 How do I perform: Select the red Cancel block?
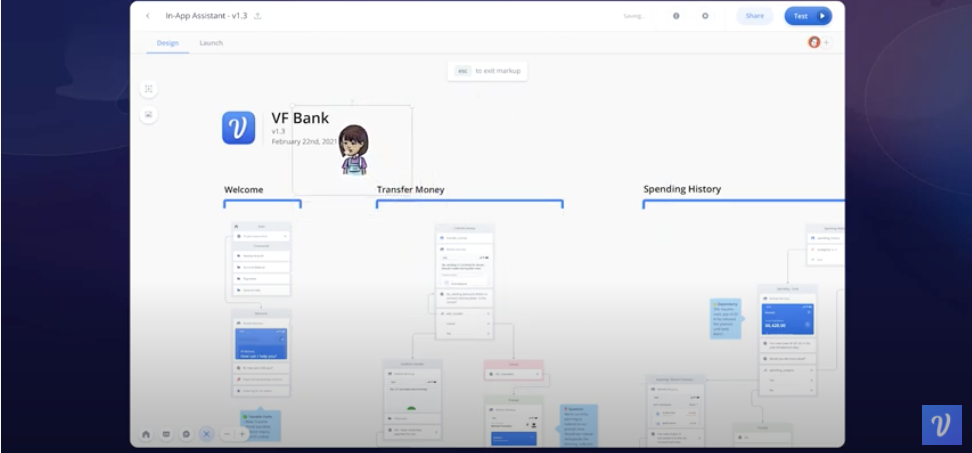[514, 370]
